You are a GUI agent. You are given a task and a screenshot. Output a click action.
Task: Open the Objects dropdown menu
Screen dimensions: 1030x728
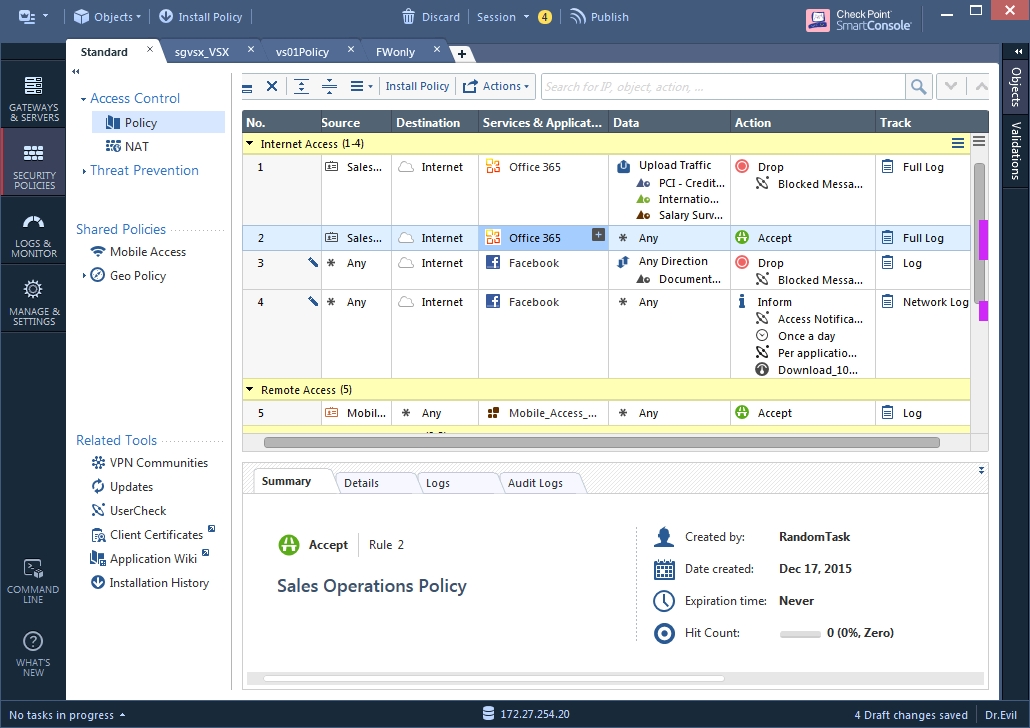(x=108, y=17)
